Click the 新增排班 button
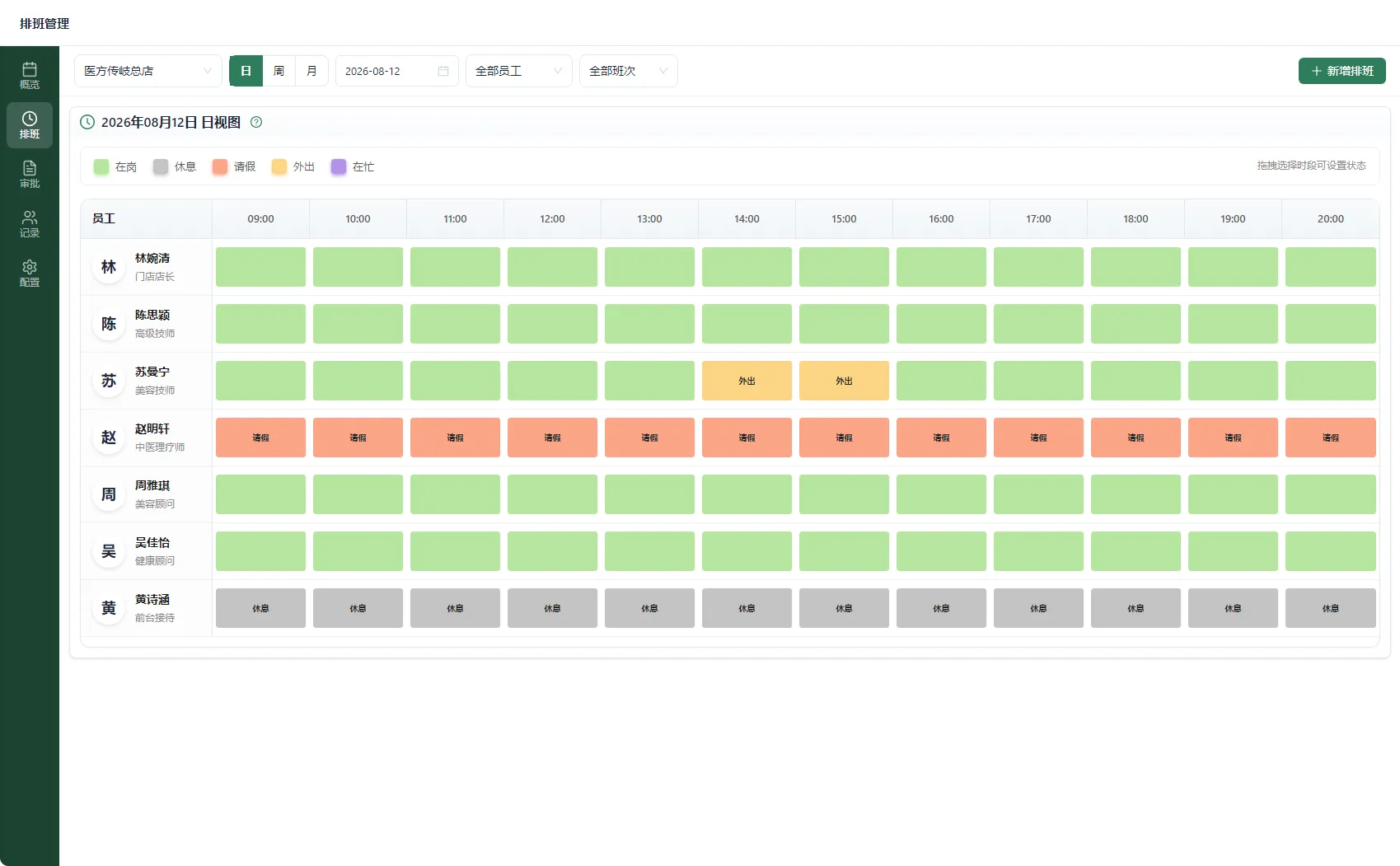 (x=1342, y=71)
